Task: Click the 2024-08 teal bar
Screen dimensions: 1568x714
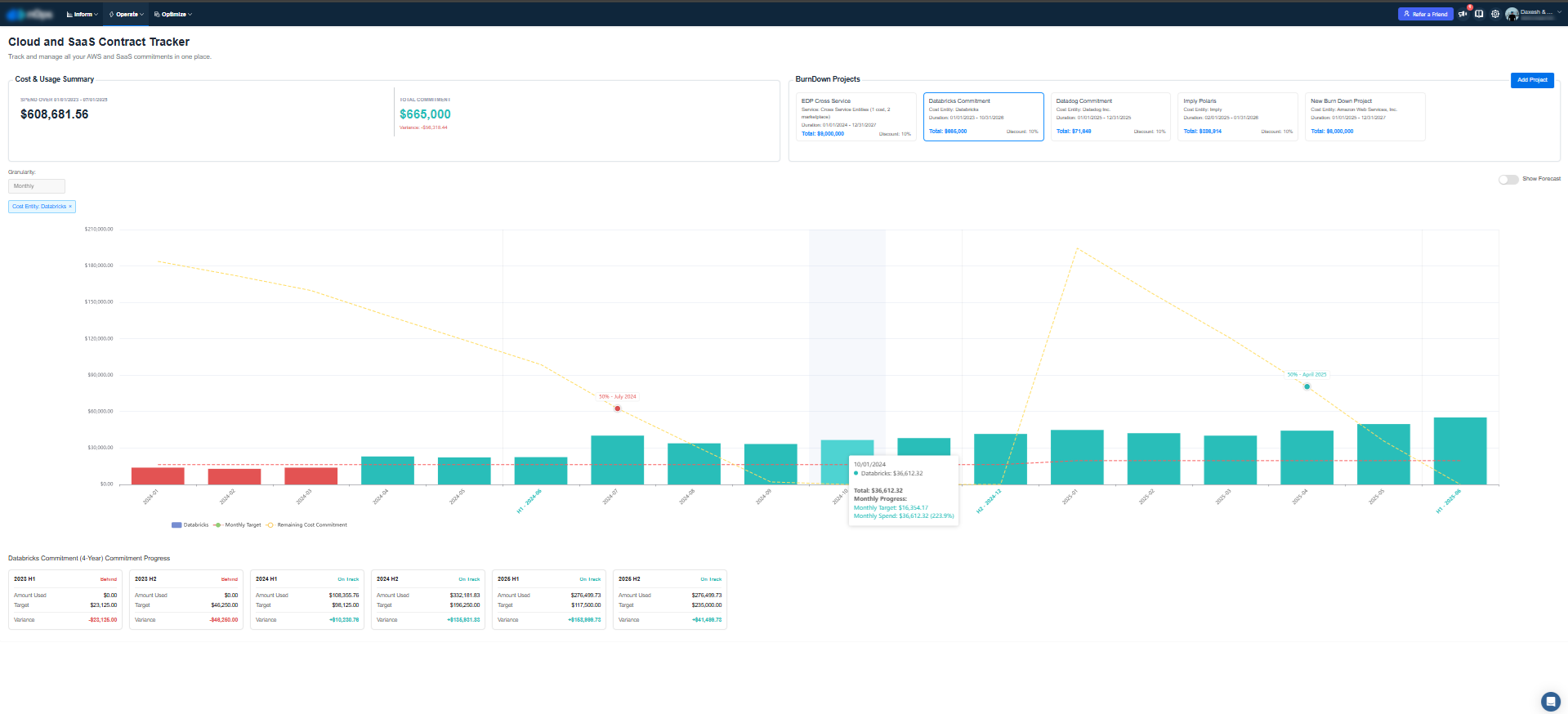Action: tap(695, 464)
